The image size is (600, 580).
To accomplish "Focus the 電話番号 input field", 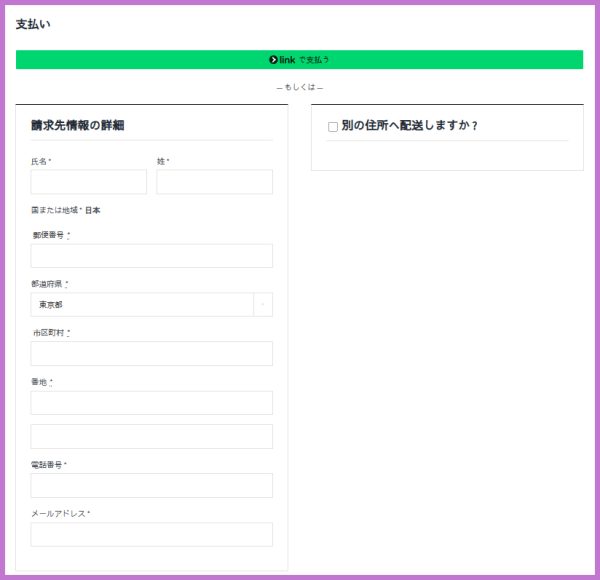I will (x=151, y=485).
